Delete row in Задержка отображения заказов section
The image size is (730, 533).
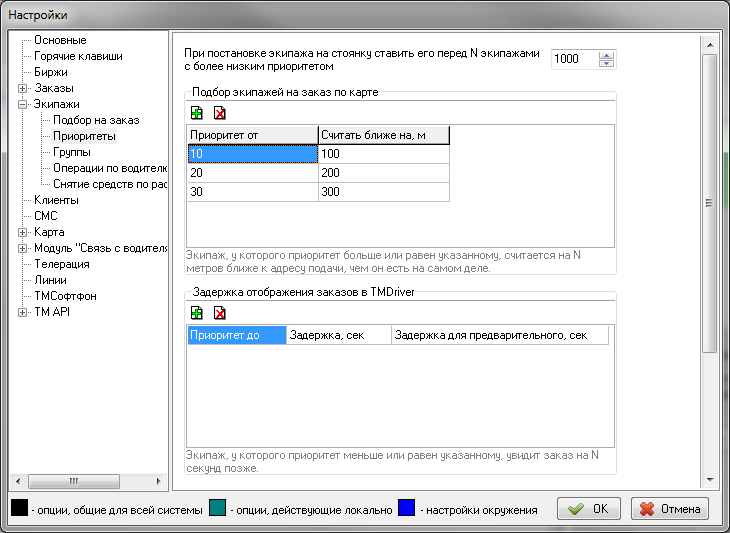(219, 313)
